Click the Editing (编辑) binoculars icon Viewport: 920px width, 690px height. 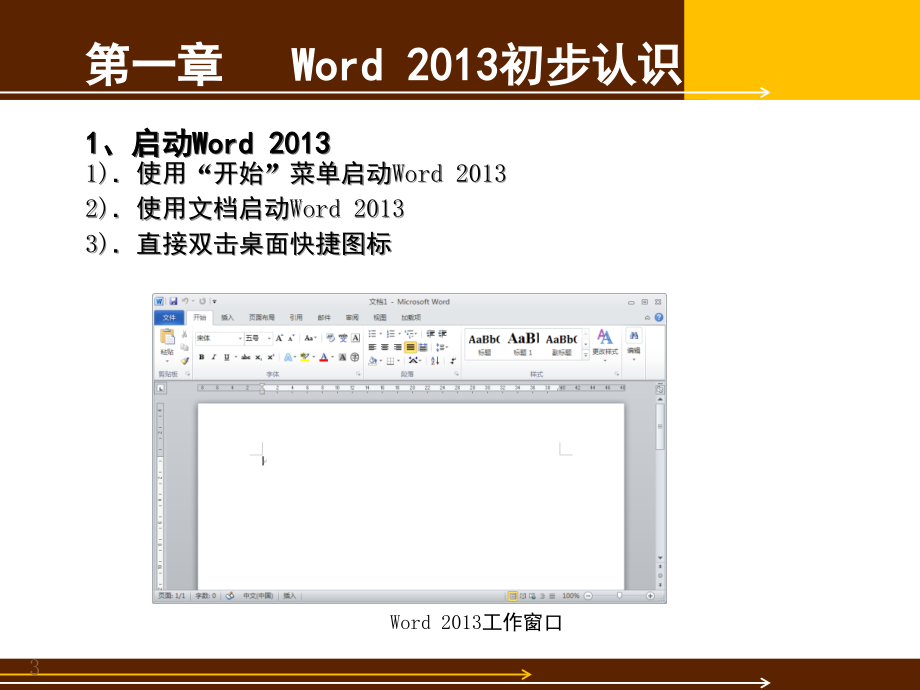634,338
